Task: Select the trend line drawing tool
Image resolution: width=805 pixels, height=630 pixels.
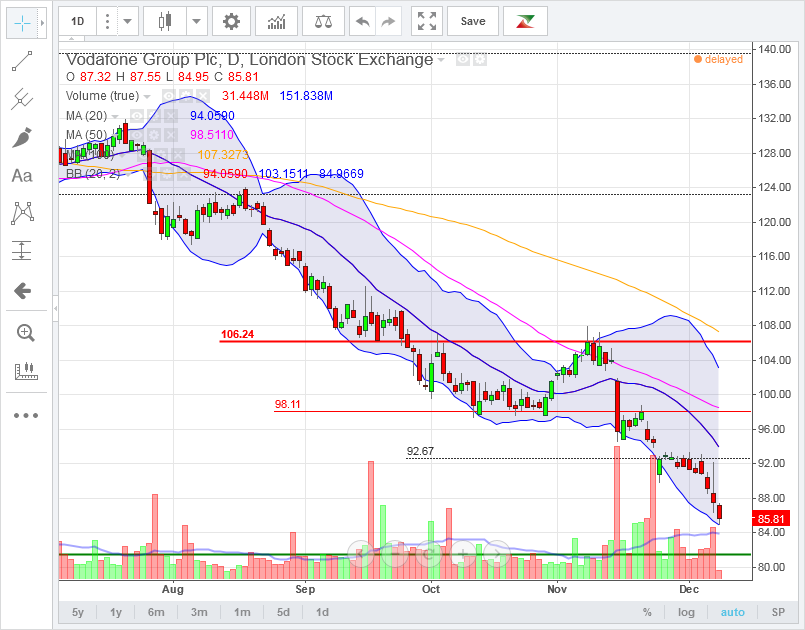Action: [x=22, y=61]
